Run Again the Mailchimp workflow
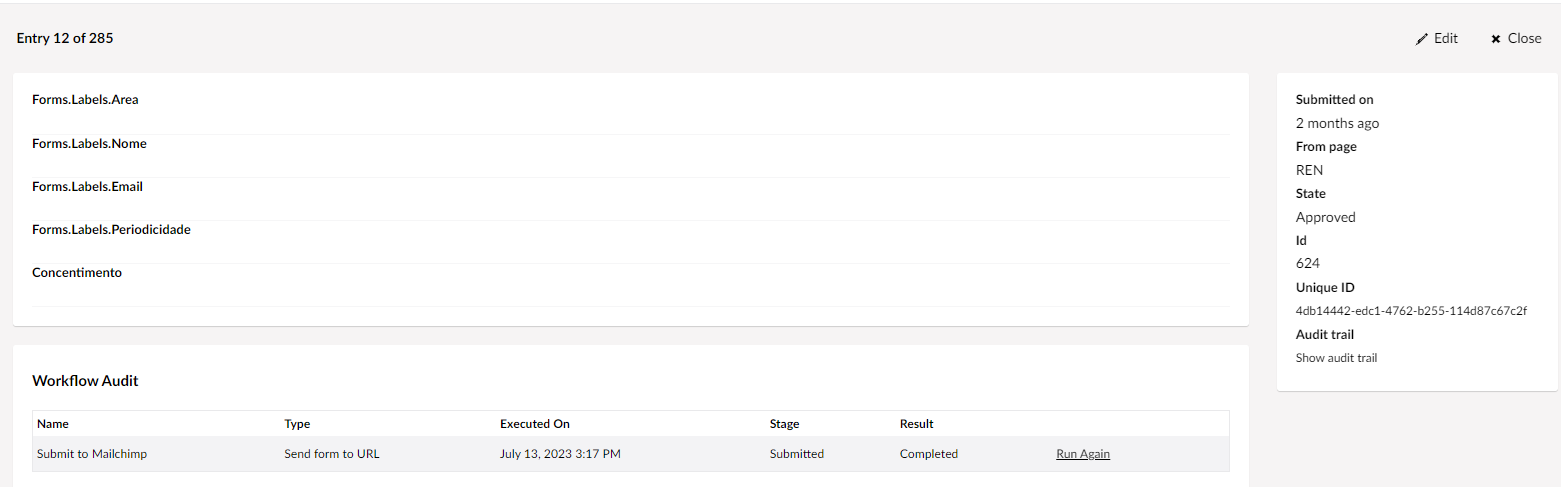 click(1082, 454)
